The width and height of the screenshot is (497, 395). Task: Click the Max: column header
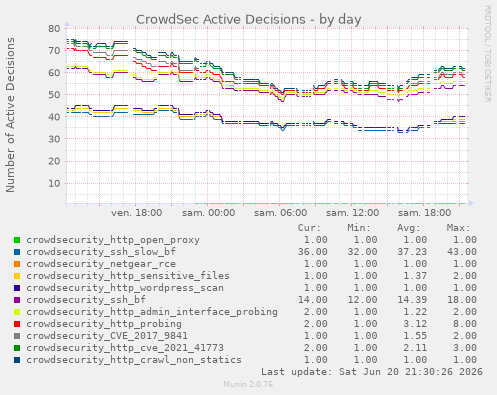(x=458, y=228)
